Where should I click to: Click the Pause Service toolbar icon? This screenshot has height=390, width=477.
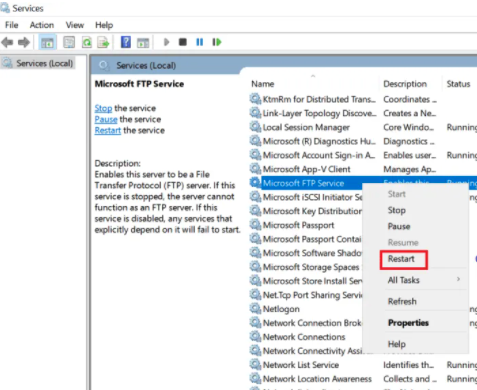click(x=199, y=42)
